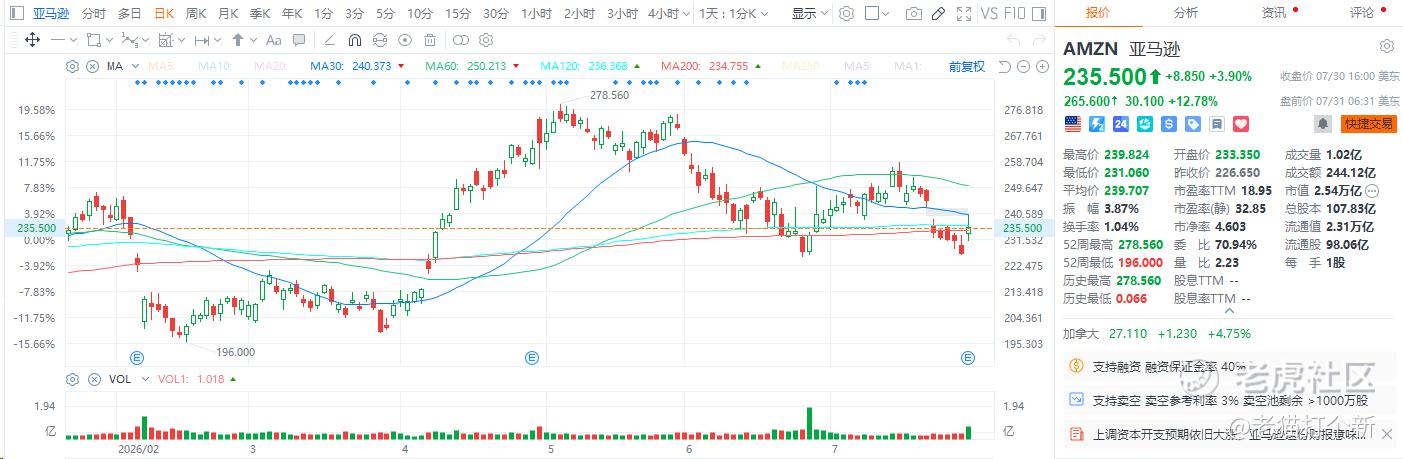Expand the 显示 display dropdown
The height and width of the screenshot is (459, 1403).
[808, 14]
